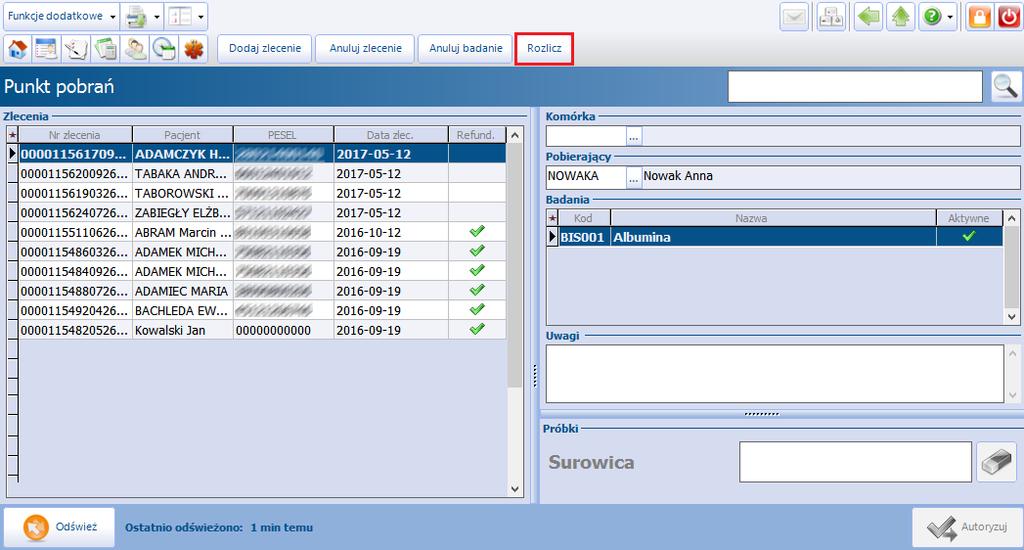Click the orange medical star icon
The height and width of the screenshot is (550, 1024).
click(194, 49)
